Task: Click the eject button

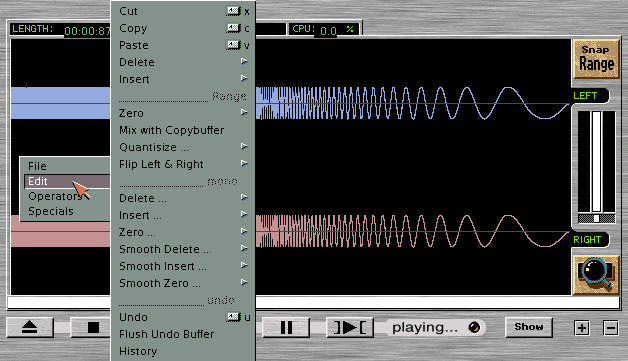Action: [30, 327]
